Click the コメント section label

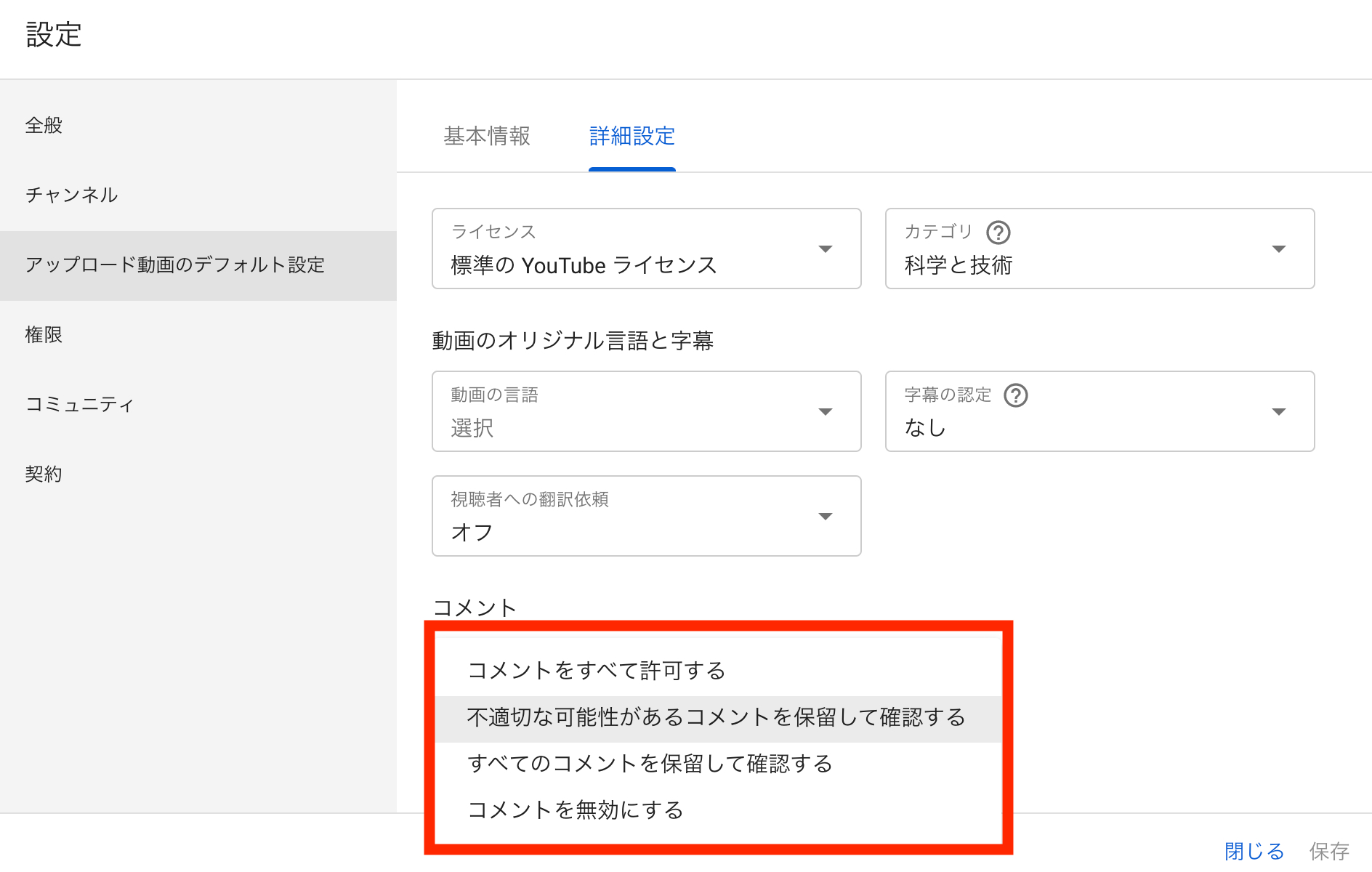pos(475,607)
